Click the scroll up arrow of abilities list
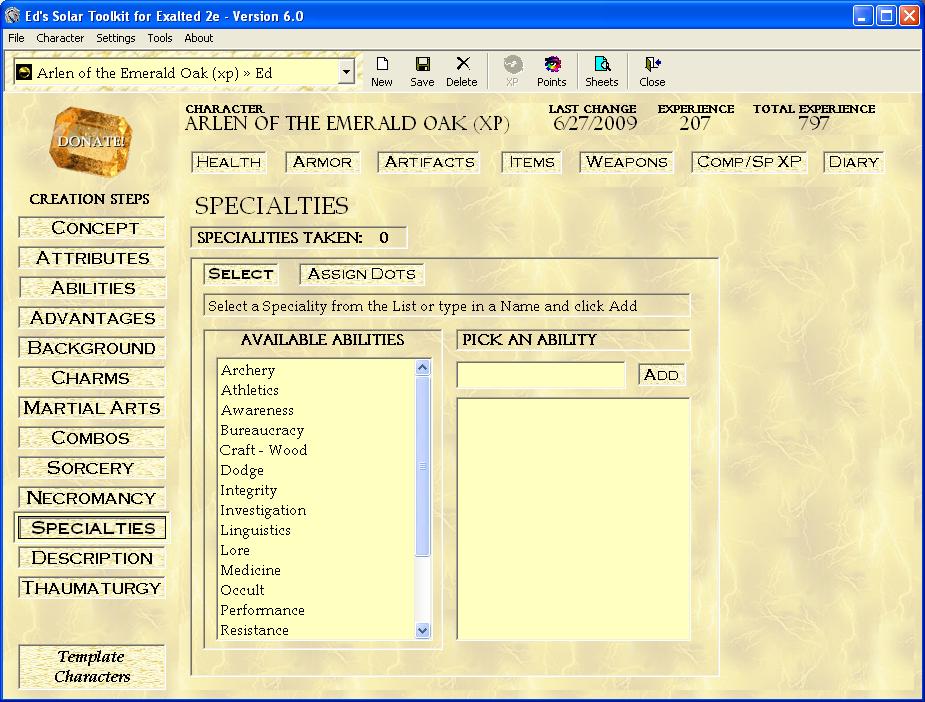This screenshot has height=702, width=925. 422,368
